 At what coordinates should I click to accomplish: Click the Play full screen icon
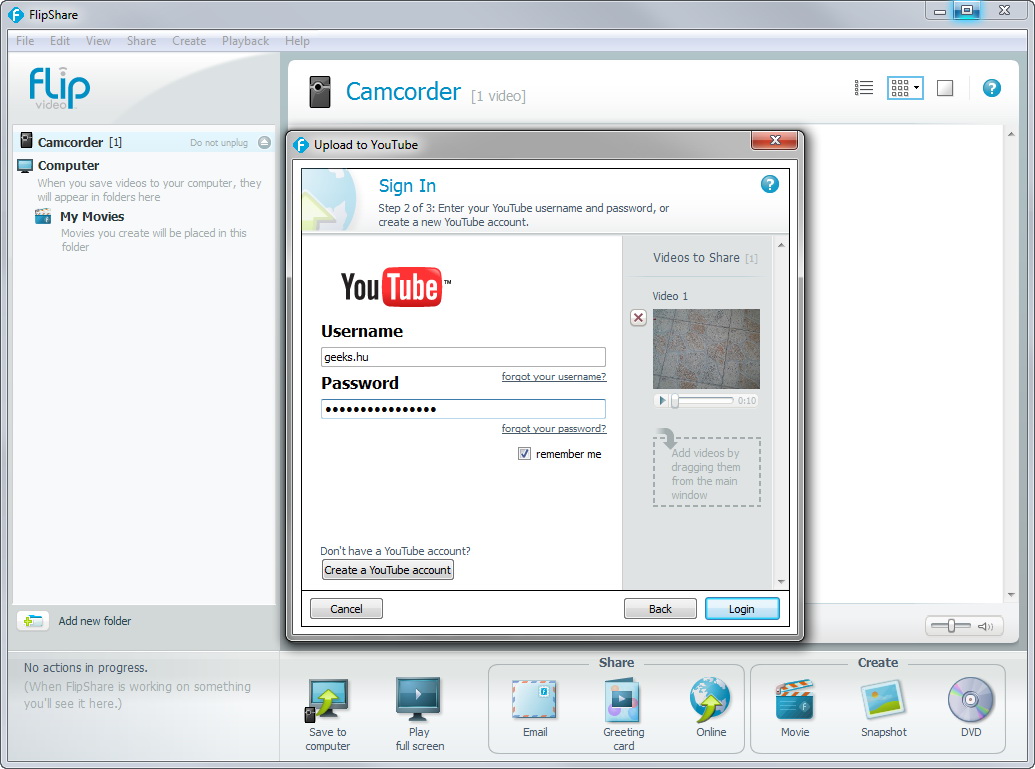[419, 701]
